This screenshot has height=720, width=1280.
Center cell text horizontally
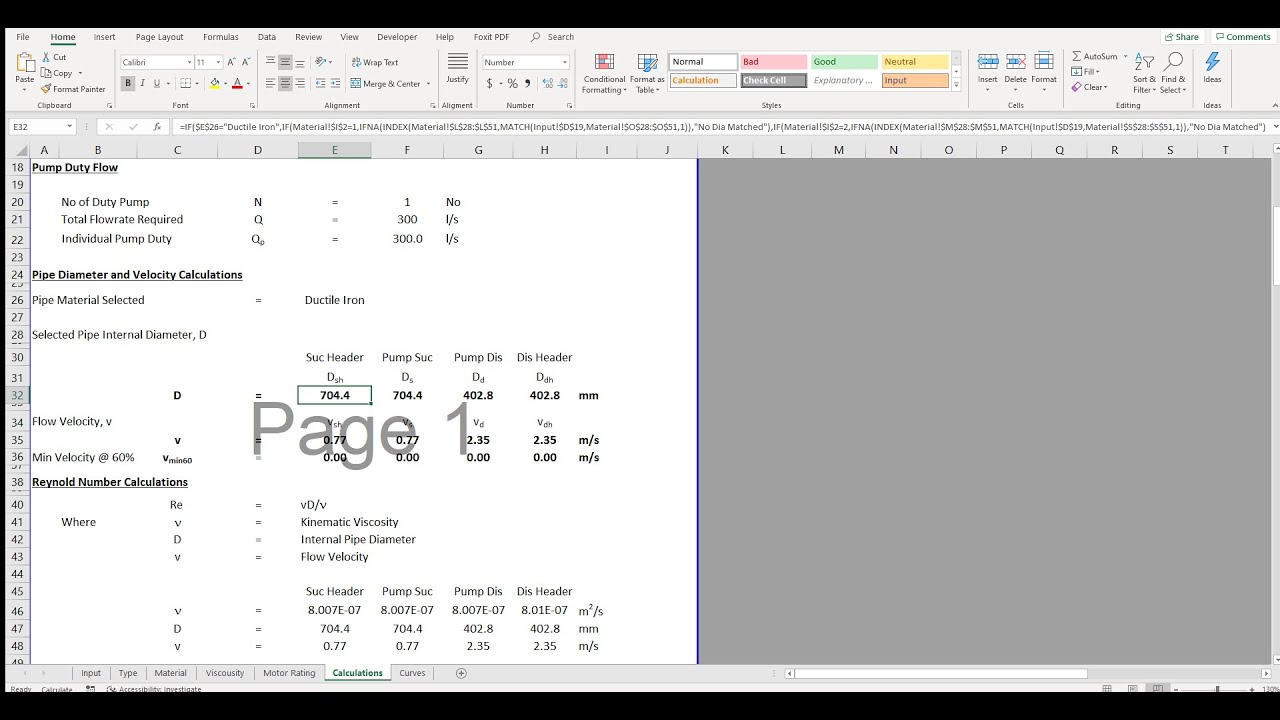click(x=285, y=84)
